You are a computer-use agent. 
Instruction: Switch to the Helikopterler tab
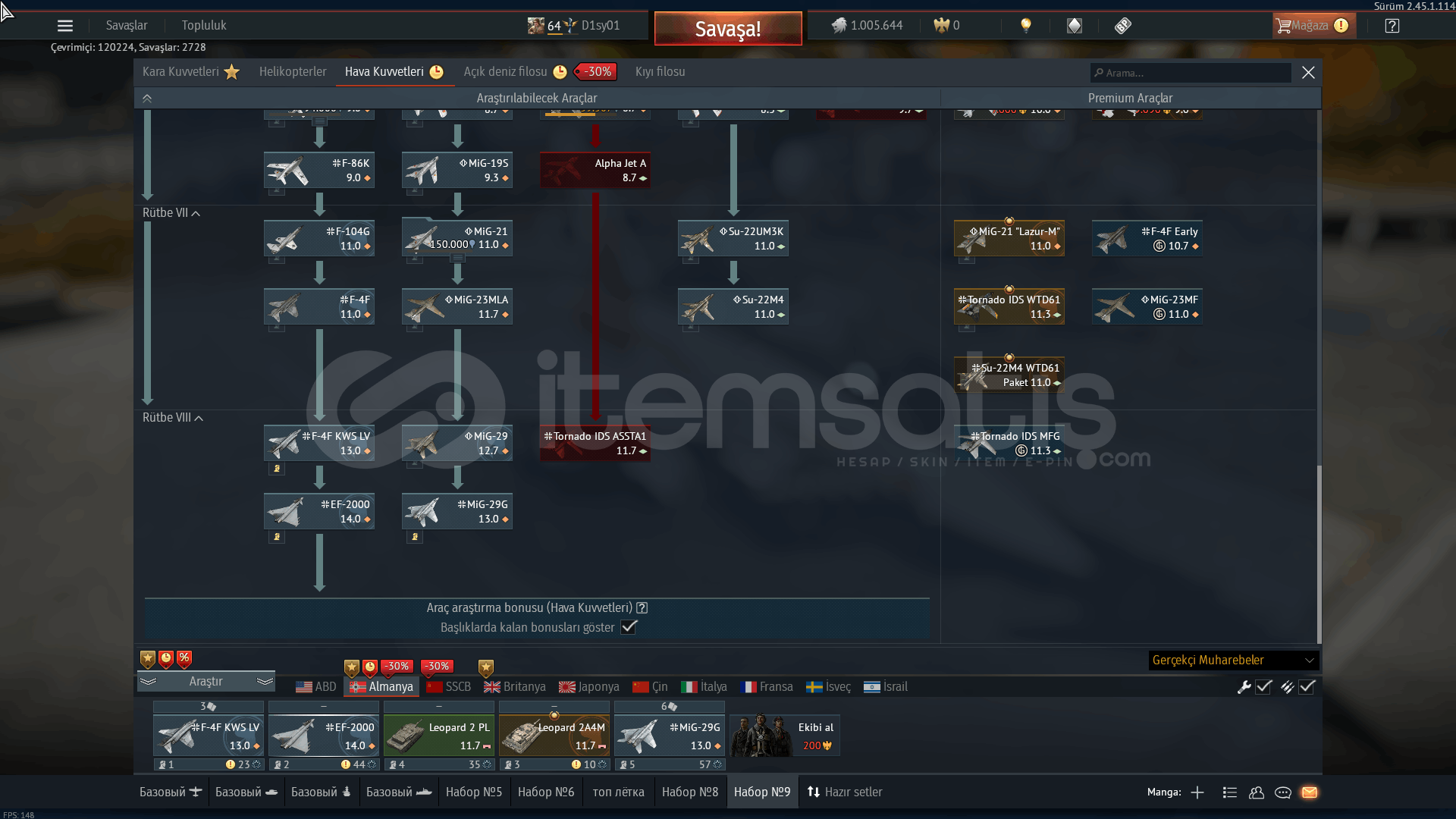click(293, 72)
